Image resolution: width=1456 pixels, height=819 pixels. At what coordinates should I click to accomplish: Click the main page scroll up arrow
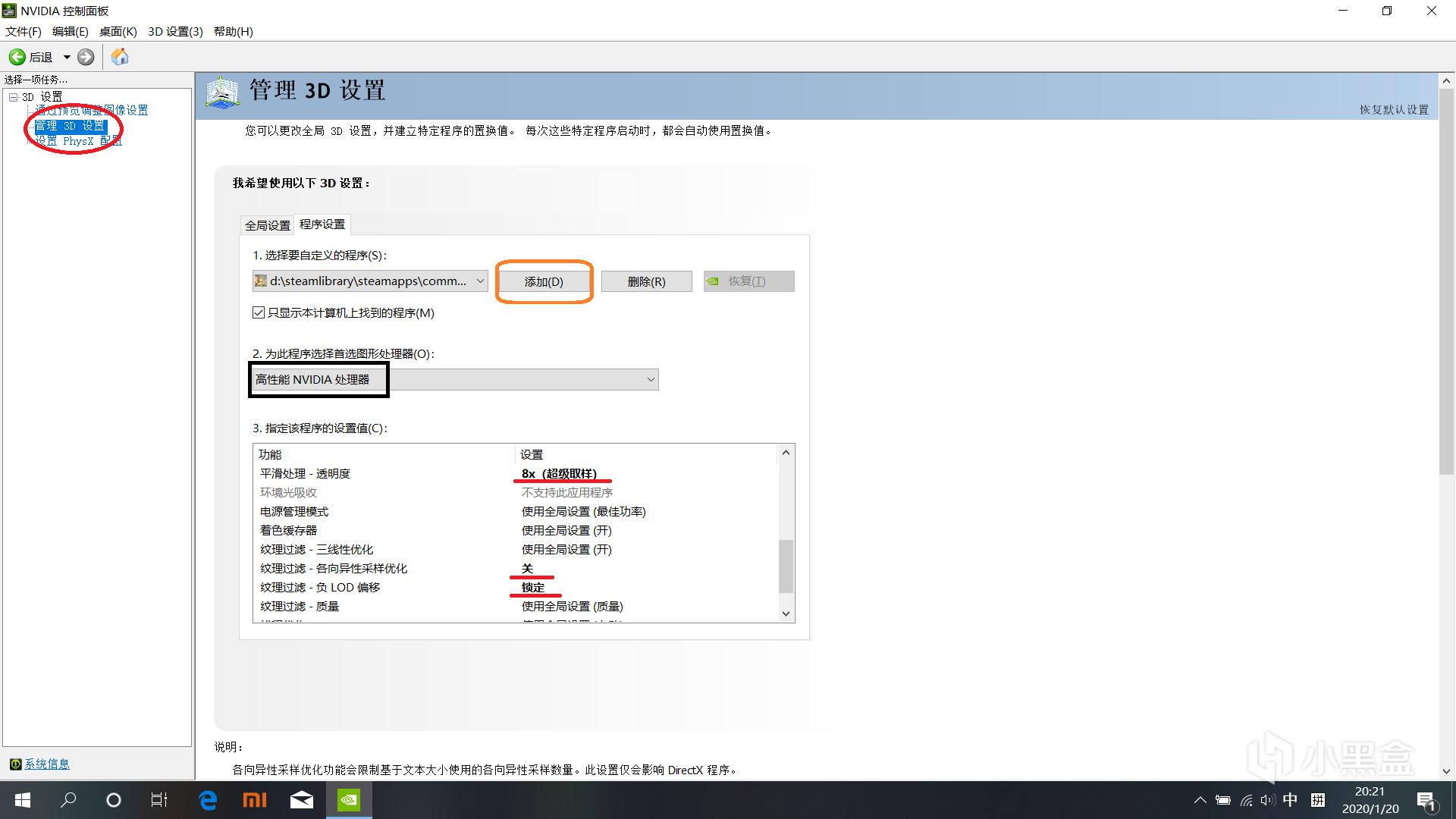pyautogui.click(x=1446, y=80)
